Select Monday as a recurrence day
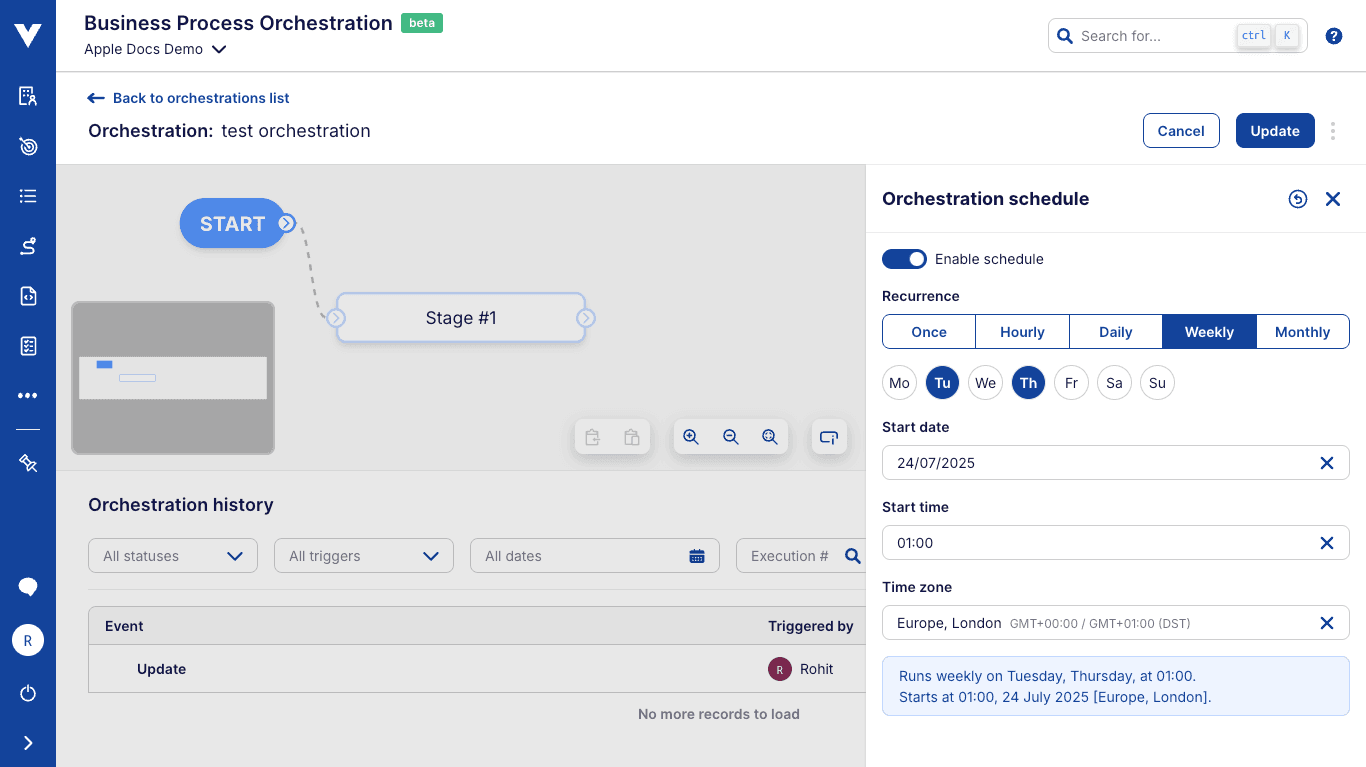This screenshot has width=1366, height=767. 899,382
